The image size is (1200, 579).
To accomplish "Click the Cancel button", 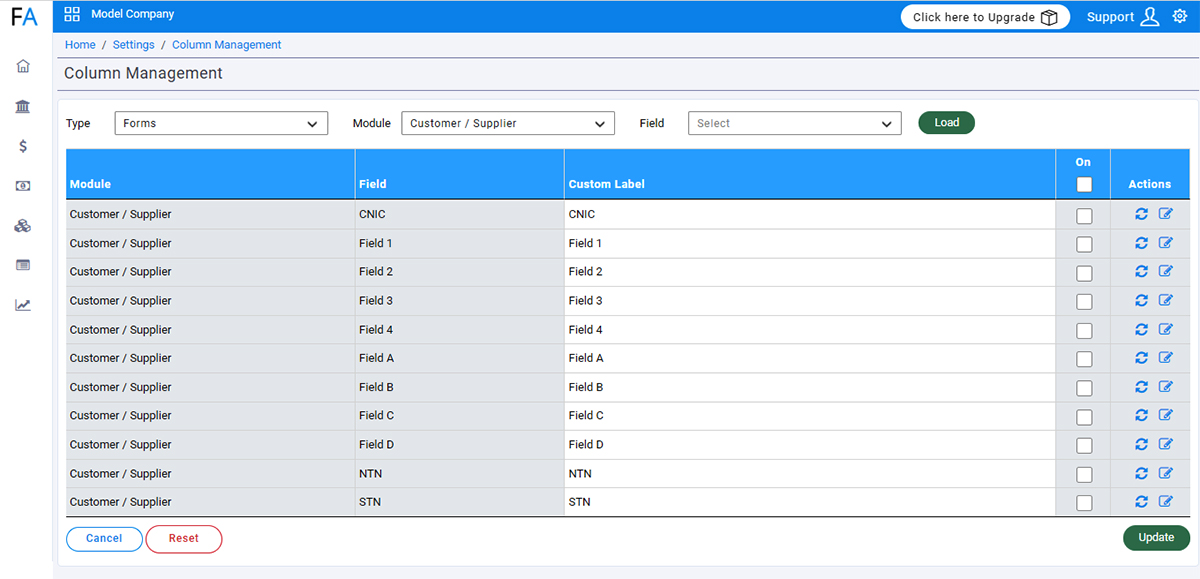I will pyautogui.click(x=104, y=539).
